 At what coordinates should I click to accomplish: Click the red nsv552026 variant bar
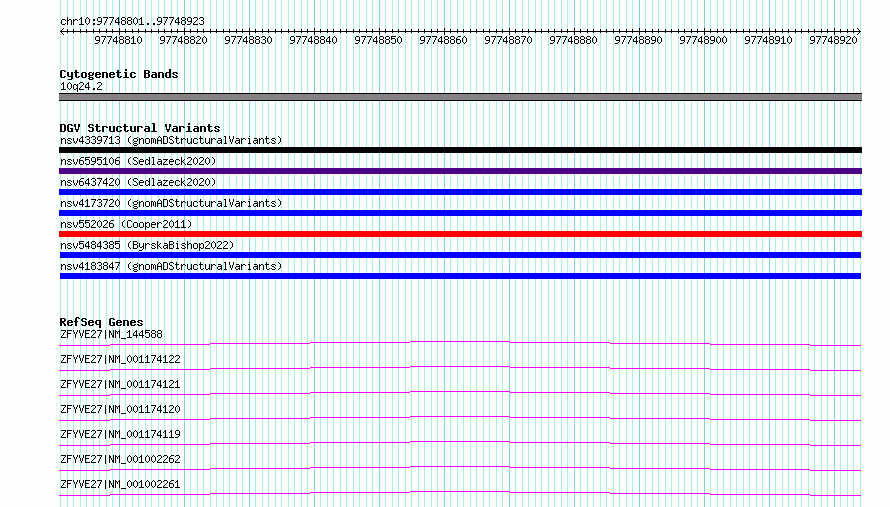click(x=460, y=234)
